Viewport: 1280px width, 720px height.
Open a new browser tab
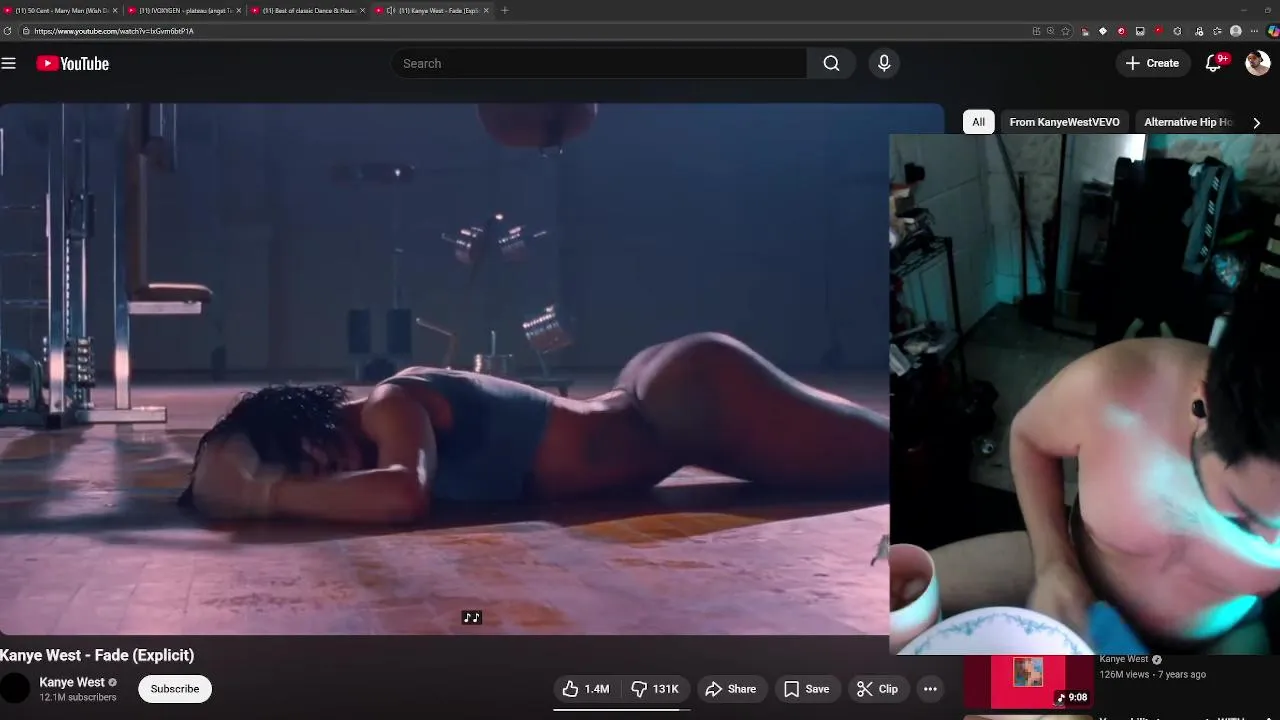(505, 10)
